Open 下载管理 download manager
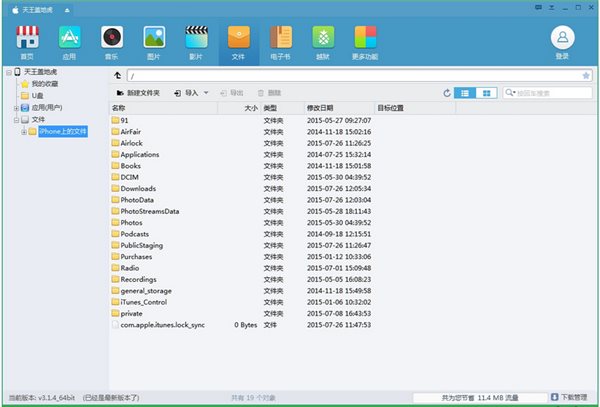Viewport: 600px width, 407px height. (x=567, y=397)
